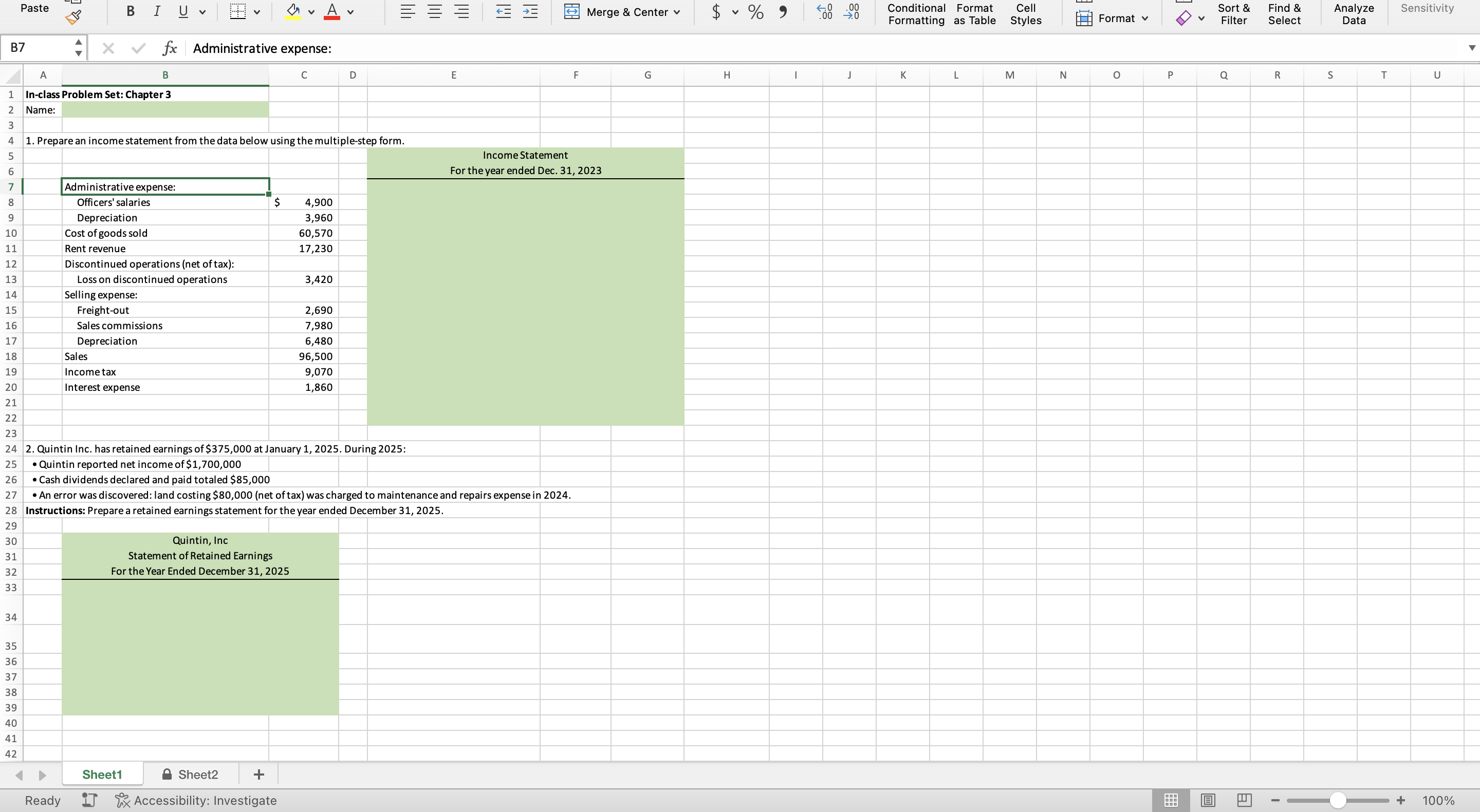Click the increase indent icon
Viewport: 1480px width, 812px height.
[x=530, y=11]
